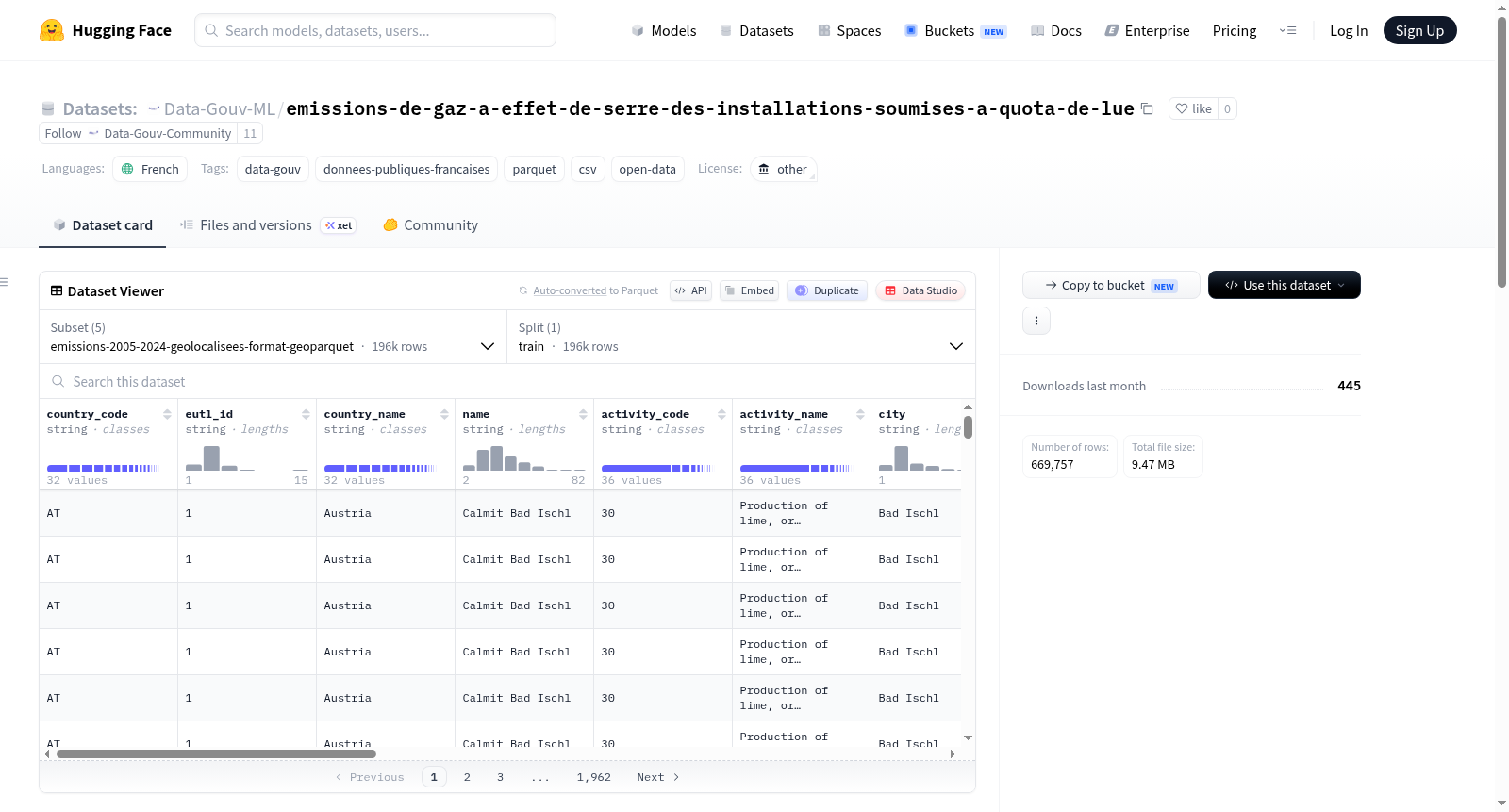This screenshot has width=1509, height=812.
Task: Select the data-gouv tag
Action: (273, 169)
